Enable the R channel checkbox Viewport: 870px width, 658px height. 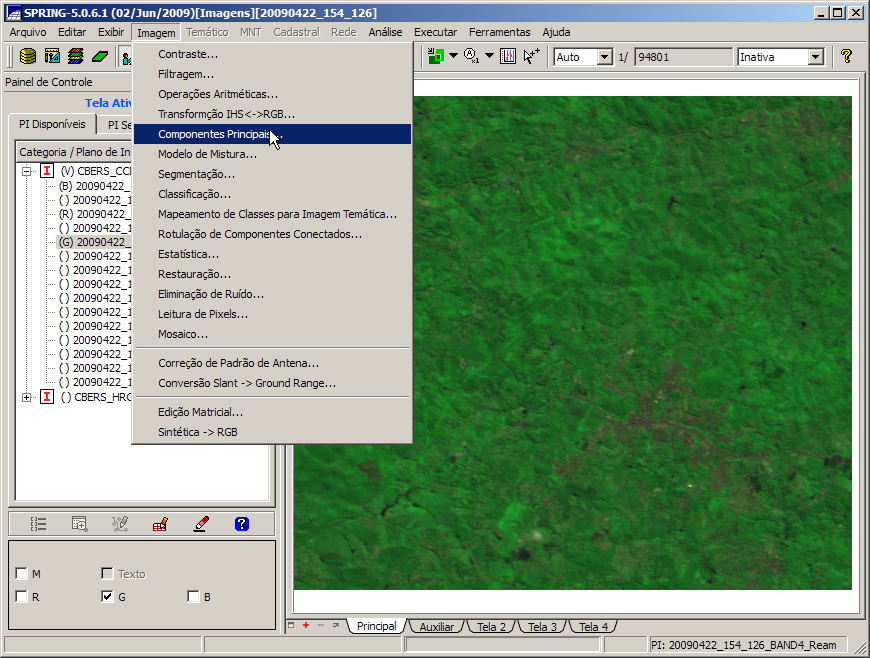coord(22,597)
